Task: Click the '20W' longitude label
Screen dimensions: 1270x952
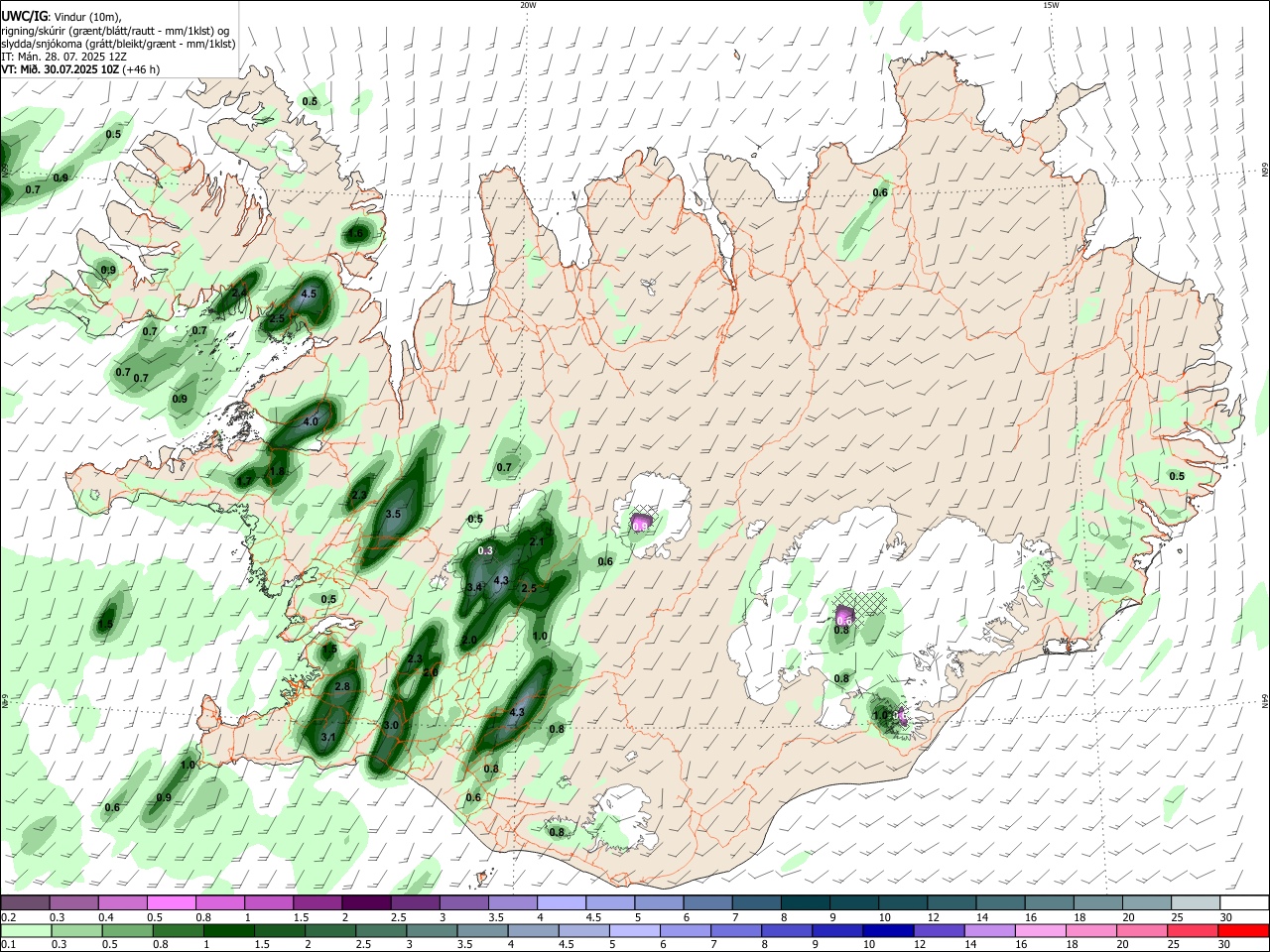Action: pyautogui.click(x=528, y=5)
